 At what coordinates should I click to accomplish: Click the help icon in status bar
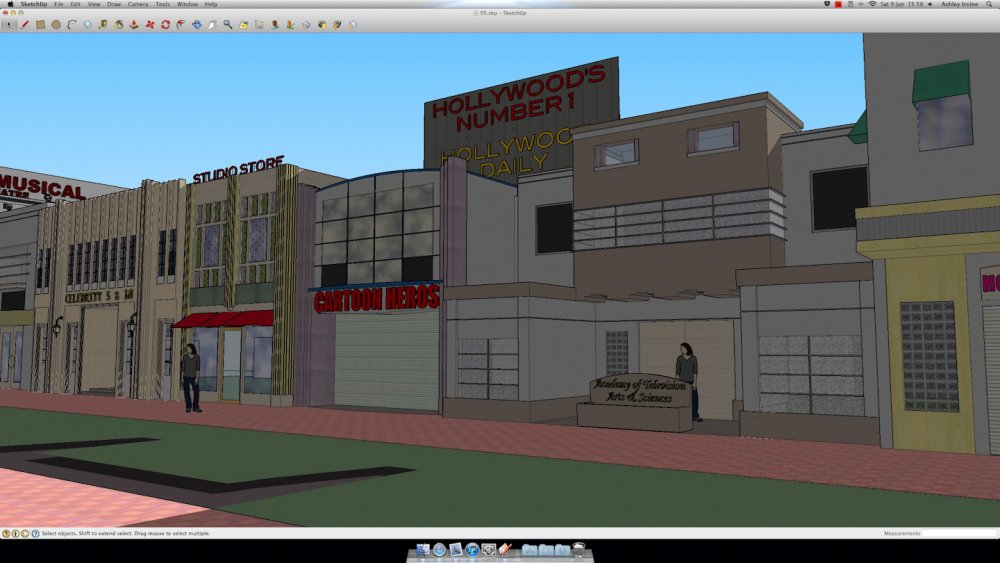coord(35,534)
